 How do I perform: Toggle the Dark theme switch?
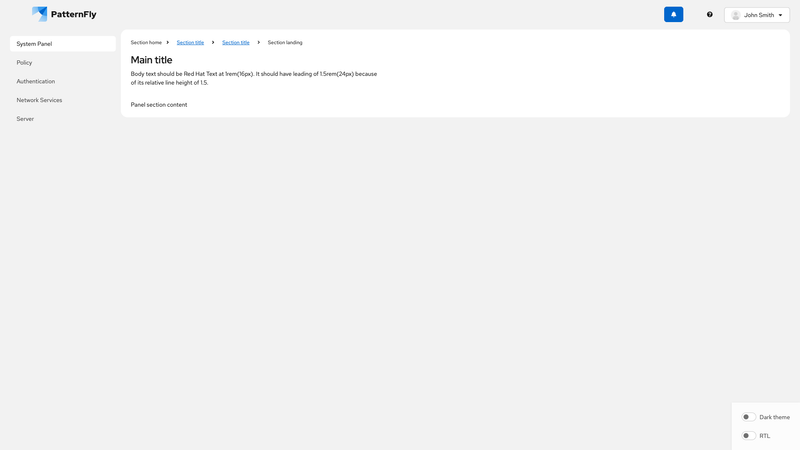(x=748, y=417)
